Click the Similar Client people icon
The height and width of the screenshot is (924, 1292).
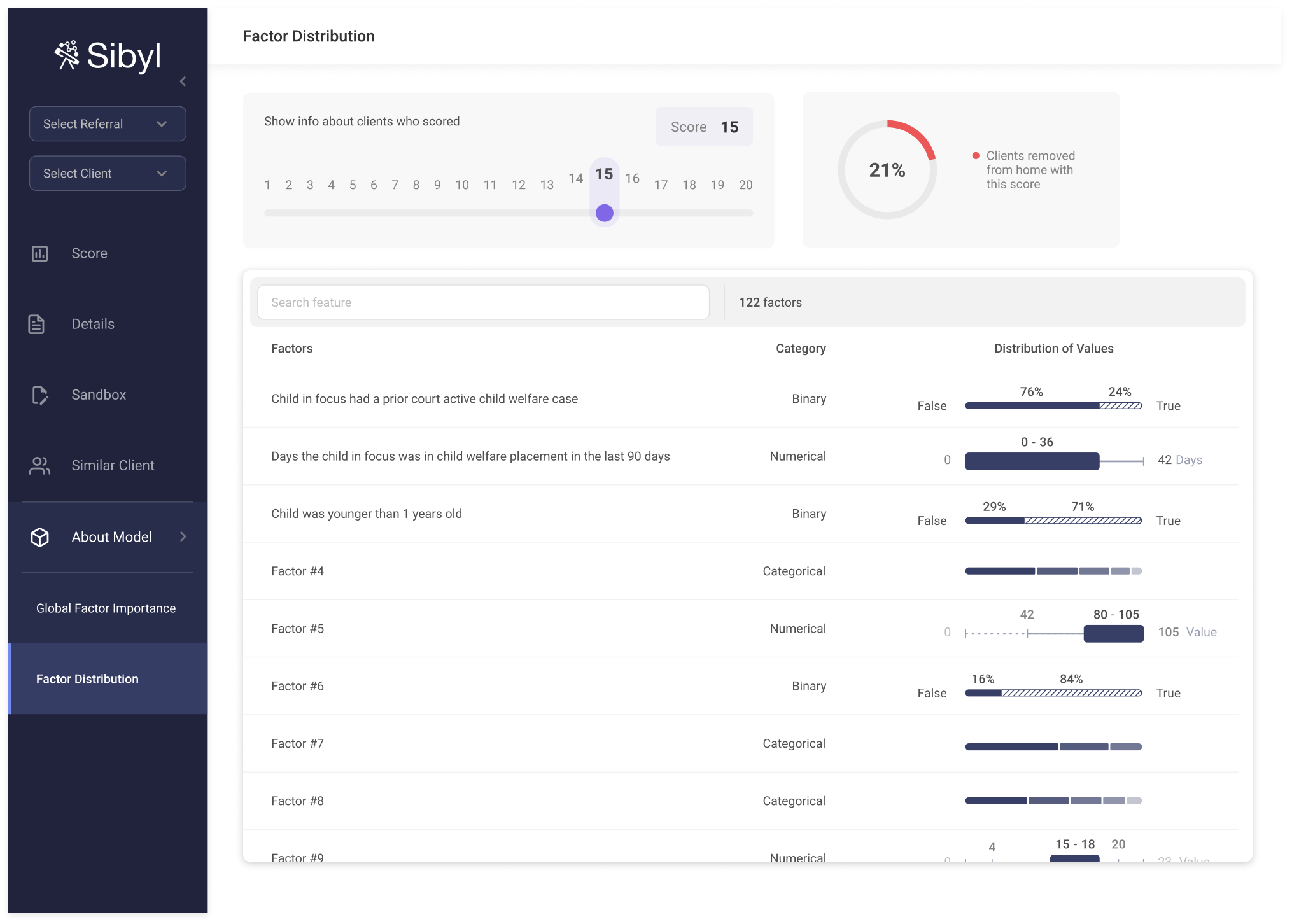(39, 466)
